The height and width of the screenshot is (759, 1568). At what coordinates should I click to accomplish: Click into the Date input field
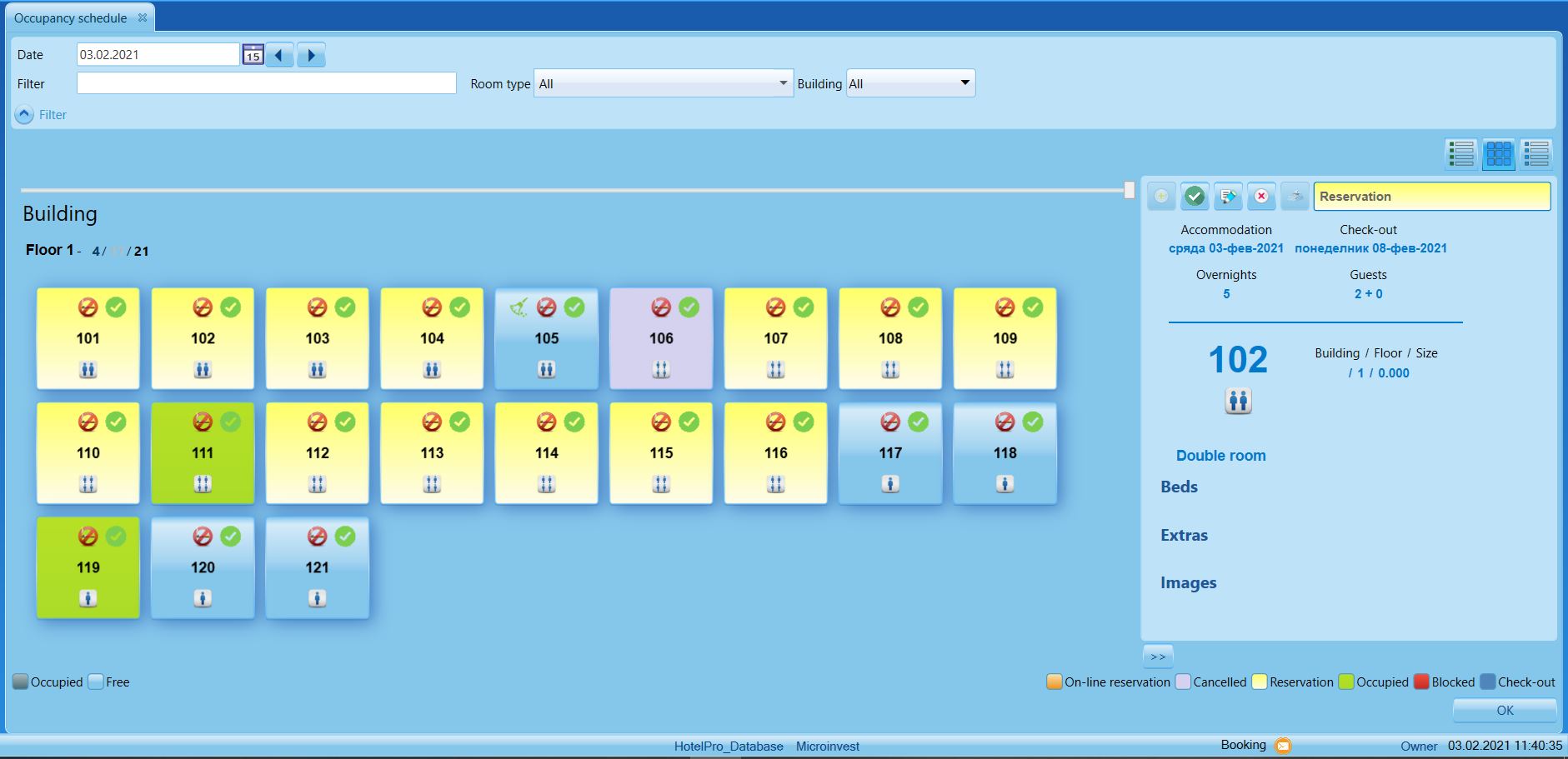point(158,55)
